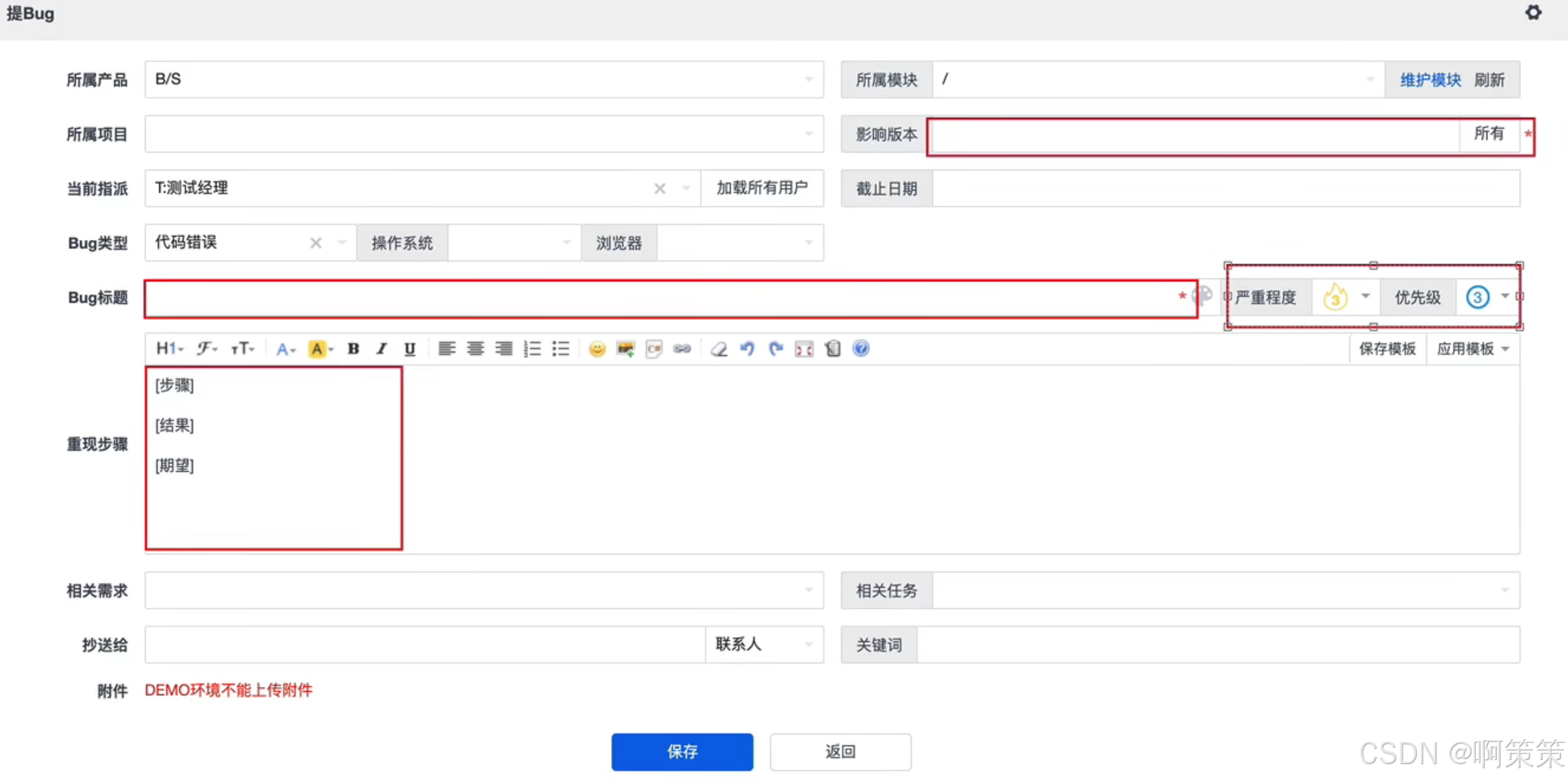Image resolution: width=1568 pixels, height=780 pixels.
Task: Clear the Bug类型 field with the X icon
Action: (x=315, y=242)
